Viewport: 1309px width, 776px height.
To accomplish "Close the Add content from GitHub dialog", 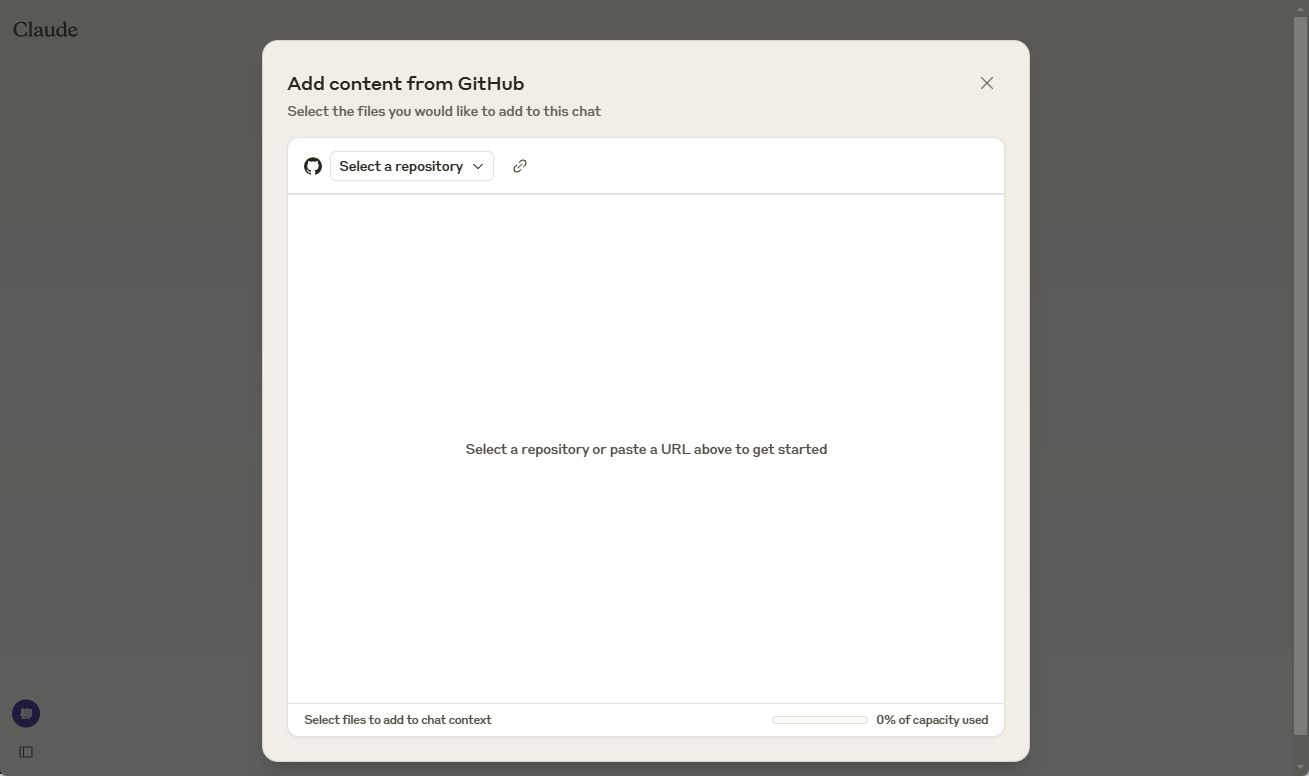I will 987,83.
